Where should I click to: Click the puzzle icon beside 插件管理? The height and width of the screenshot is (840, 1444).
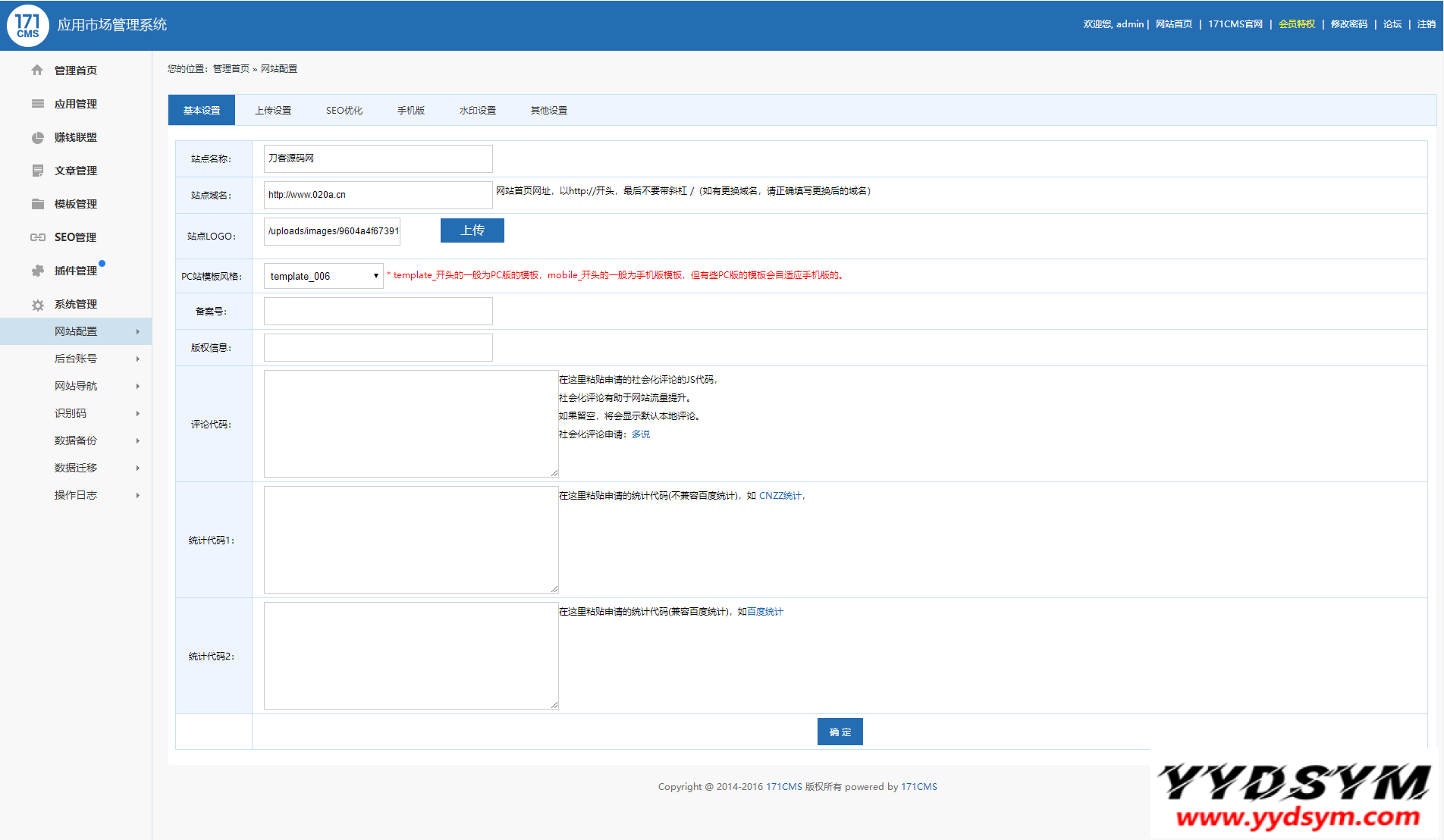click(x=37, y=271)
